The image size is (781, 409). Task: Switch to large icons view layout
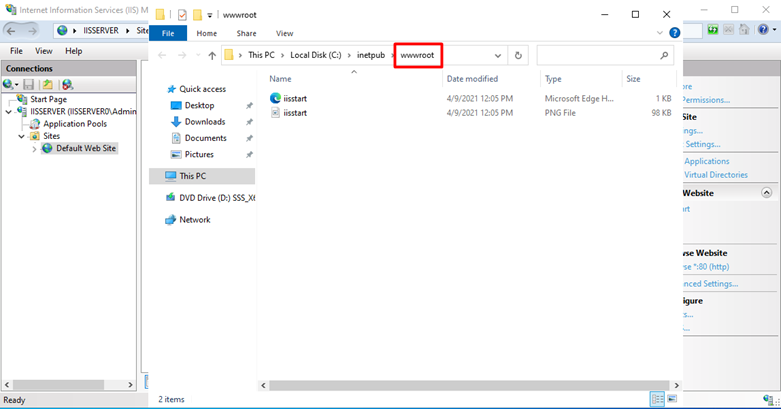672,399
